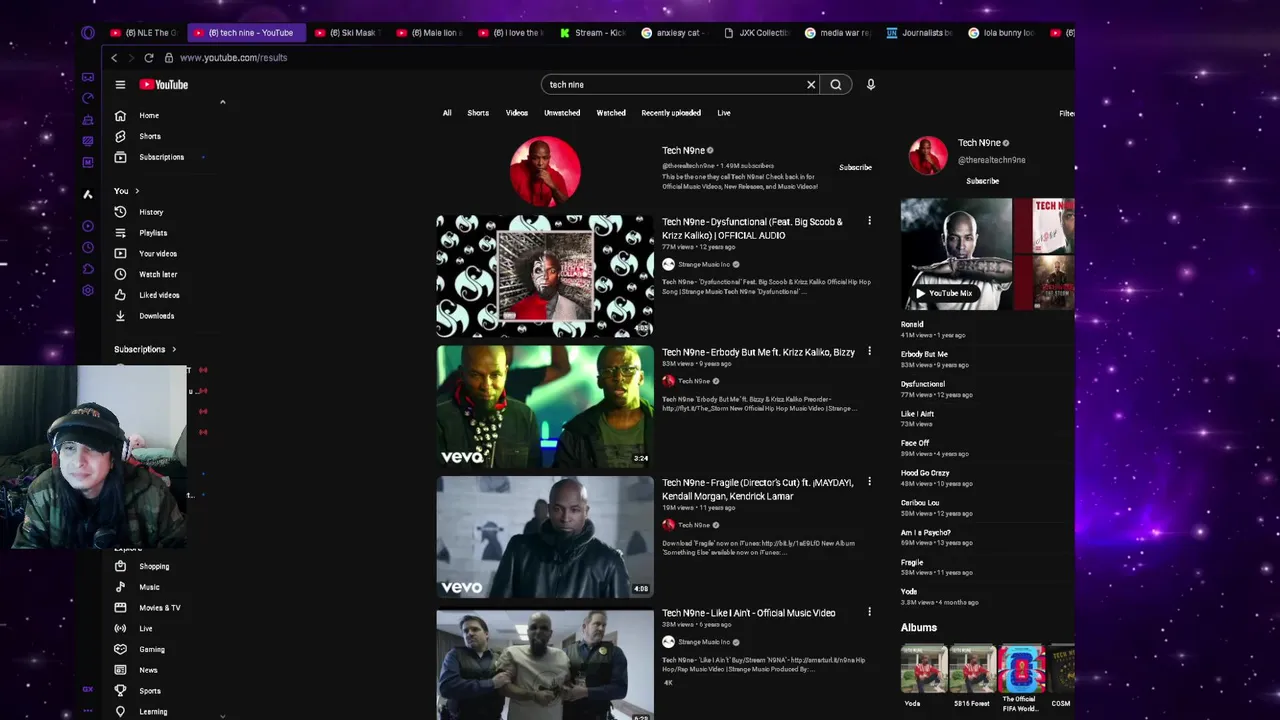This screenshot has width=1280, height=720.
Task: Click the YouTube logo
Action: click(164, 85)
